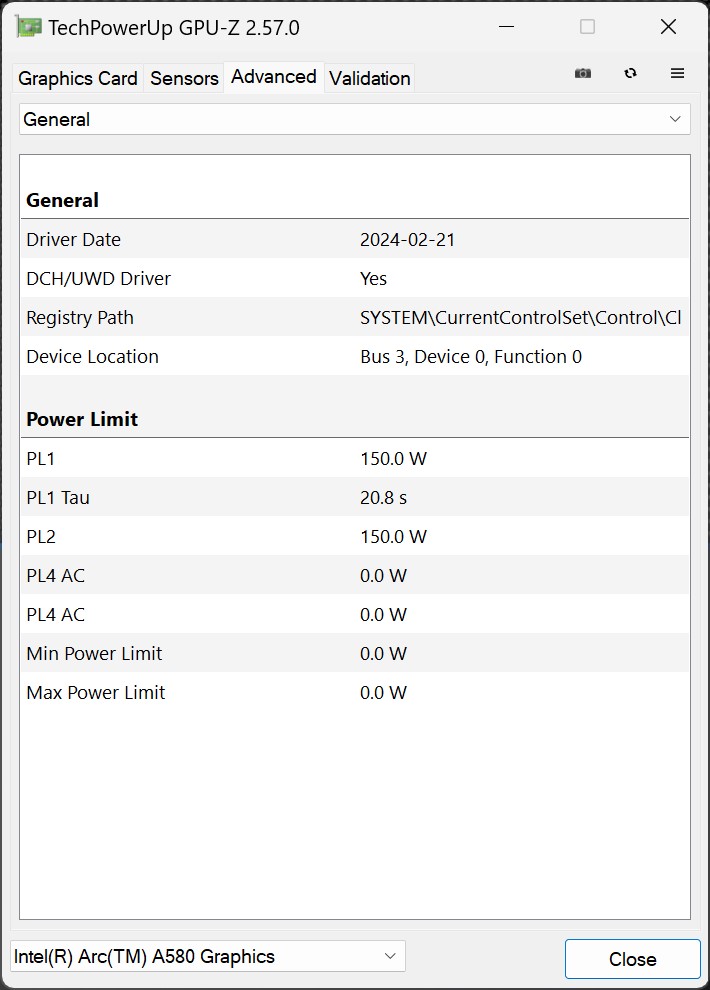Select the Advanced tab

click(273, 77)
